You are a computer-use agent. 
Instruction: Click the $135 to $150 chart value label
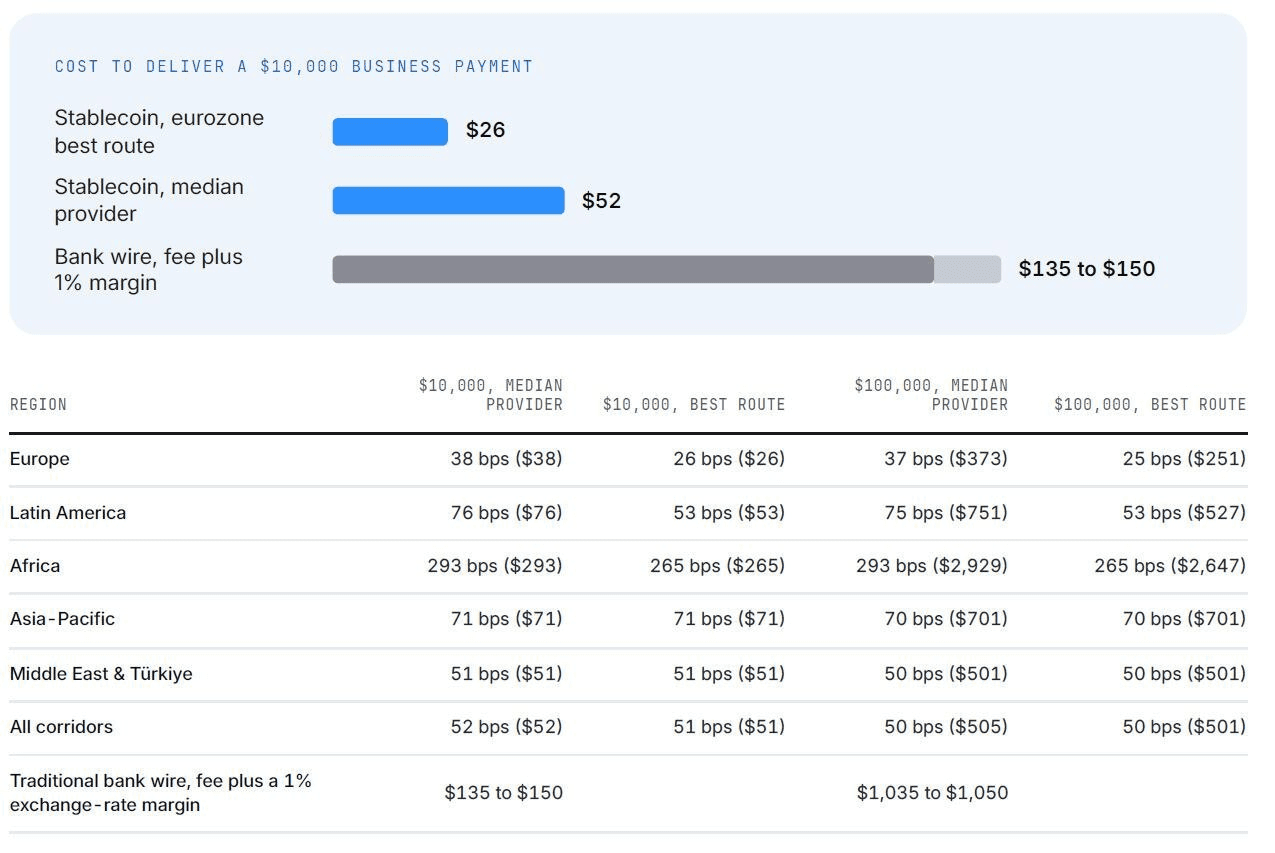(1087, 269)
